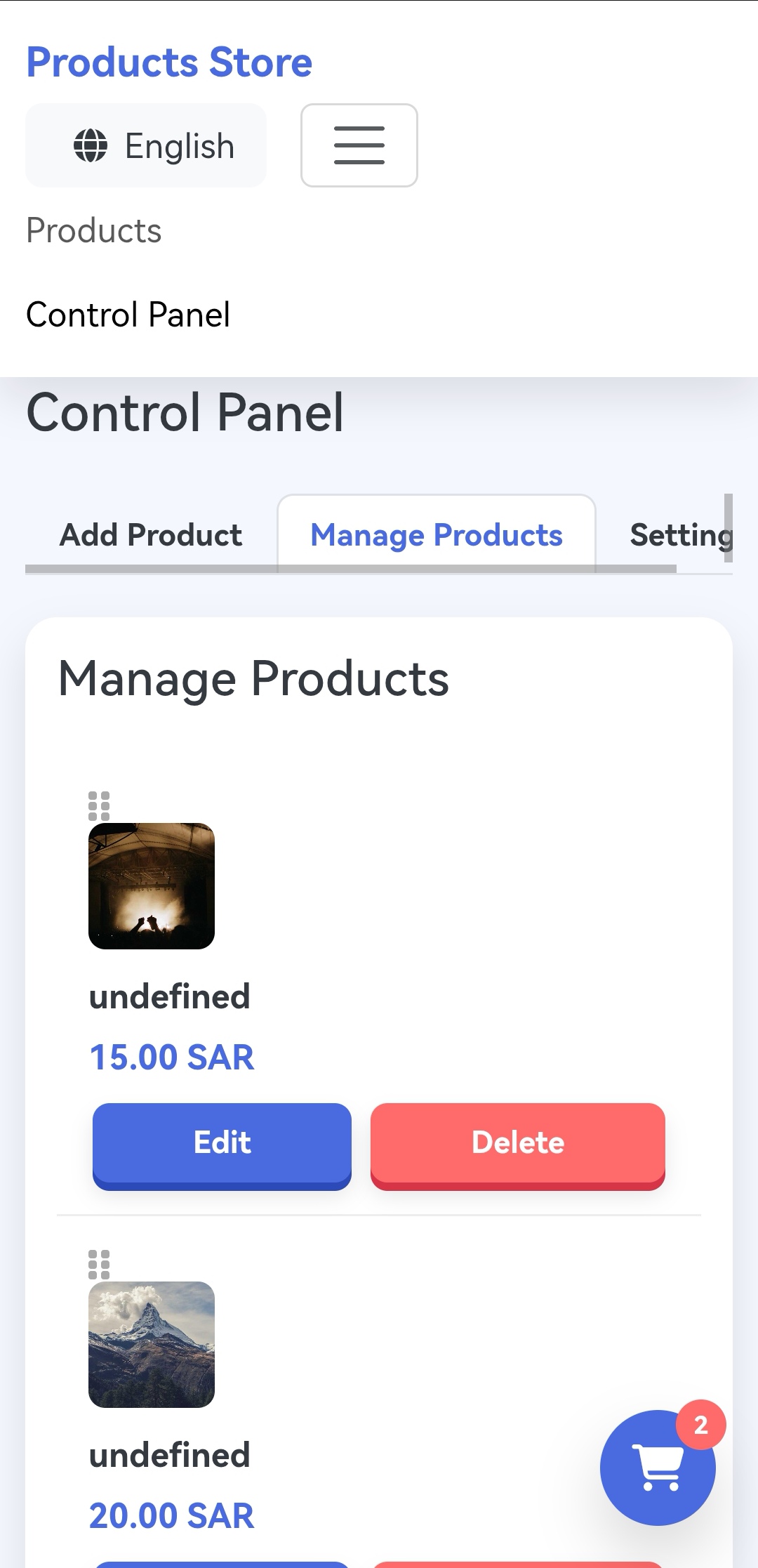This screenshot has width=758, height=1568.
Task: Grab the drag handle of the 15.00 SAR product
Action: pos(99,806)
